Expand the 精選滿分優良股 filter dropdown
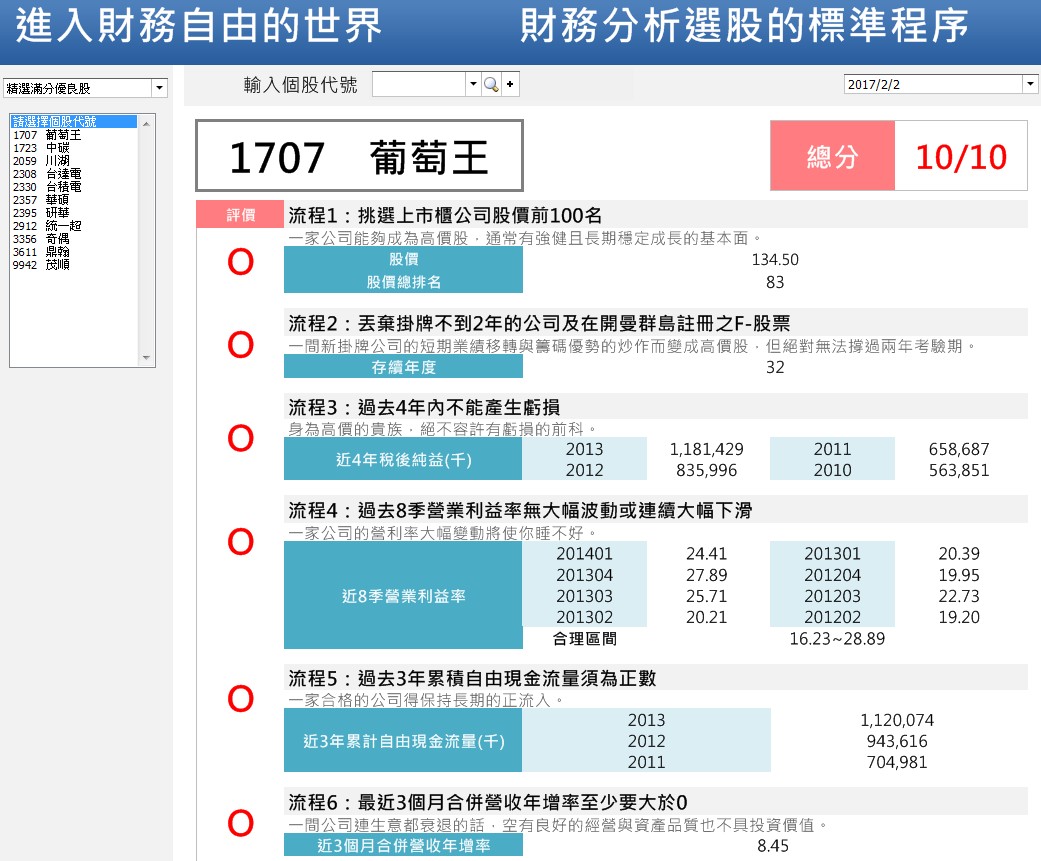Screen dimensions: 1041x861 pos(159,88)
